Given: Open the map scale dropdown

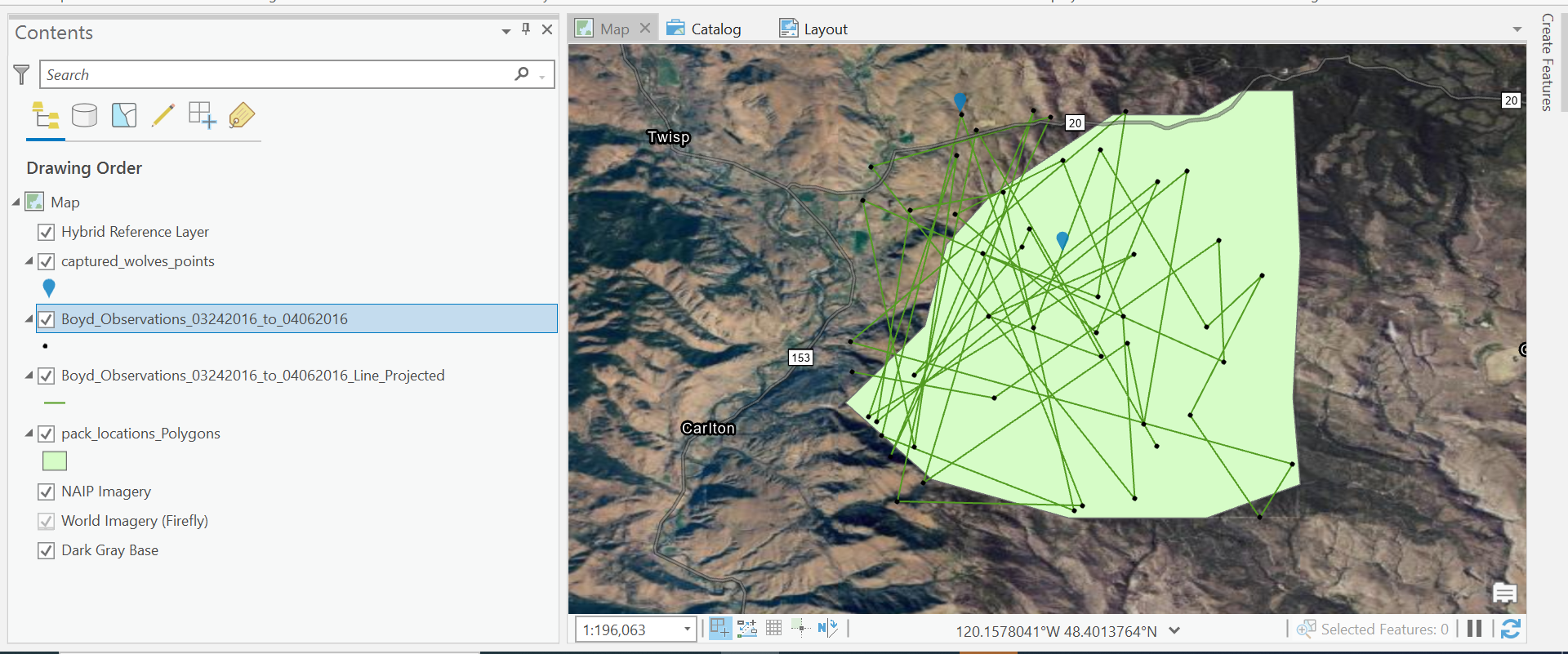Looking at the screenshot, I should coord(687,629).
